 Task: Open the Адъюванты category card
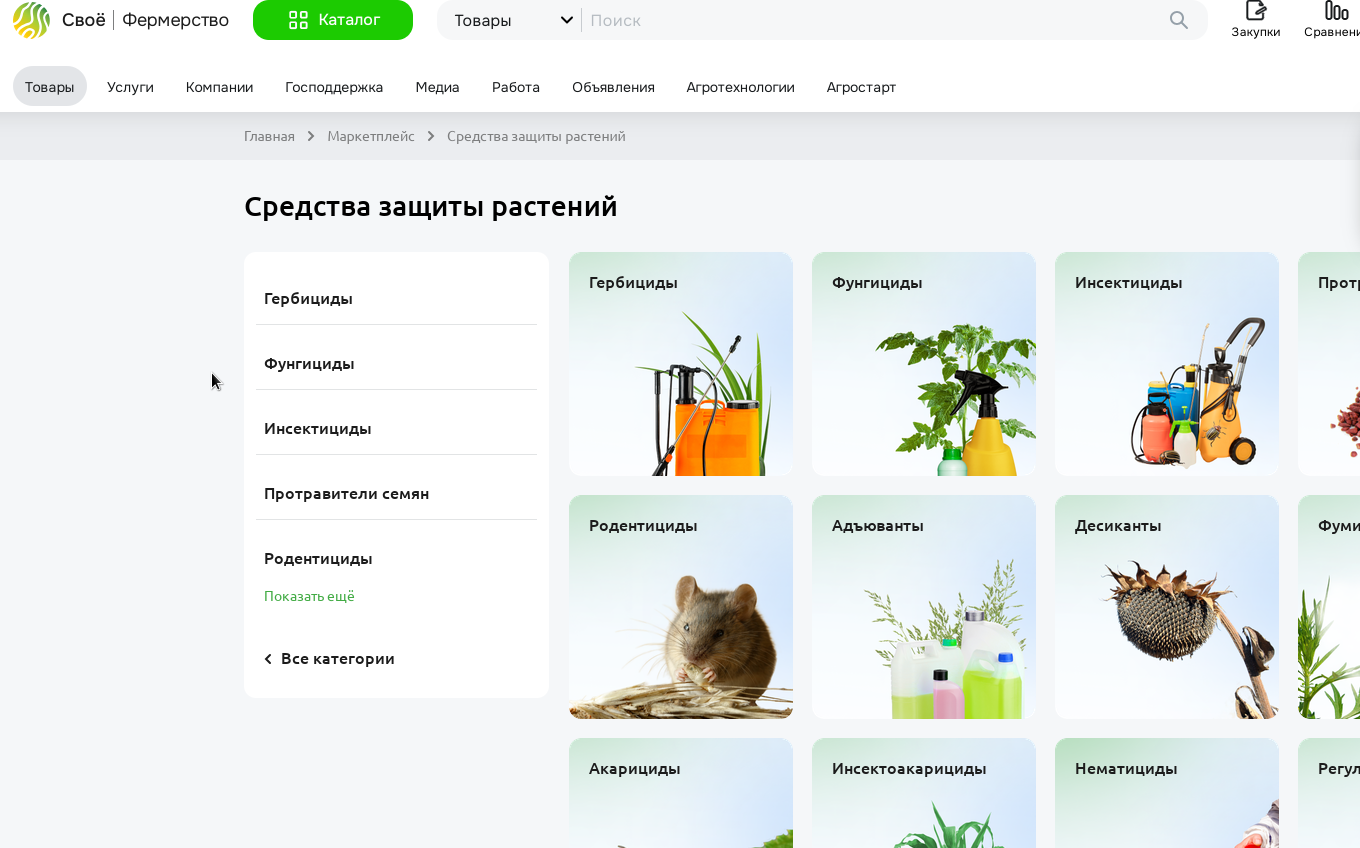click(x=924, y=607)
